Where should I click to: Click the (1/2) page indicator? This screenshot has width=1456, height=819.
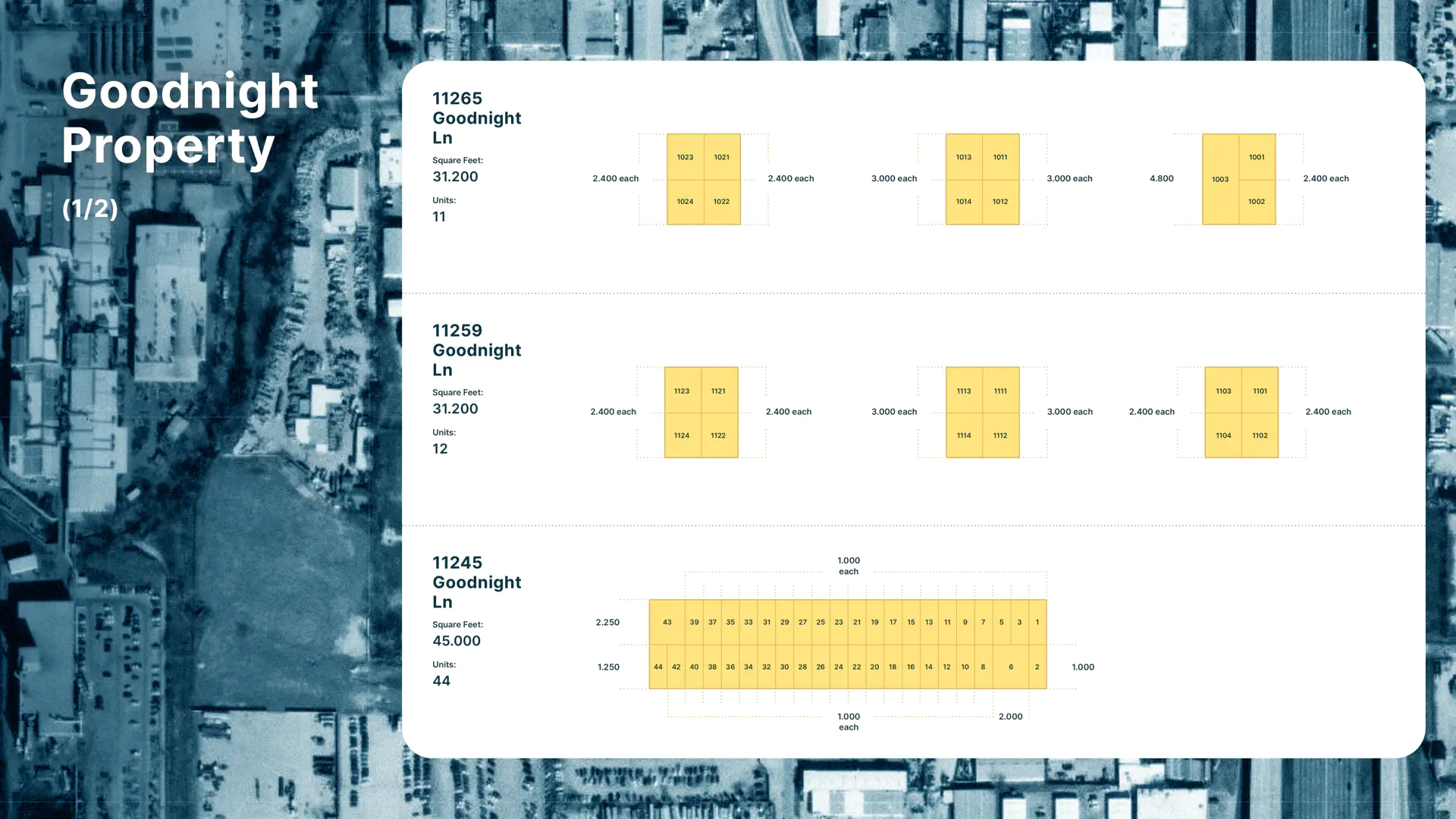click(90, 209)
